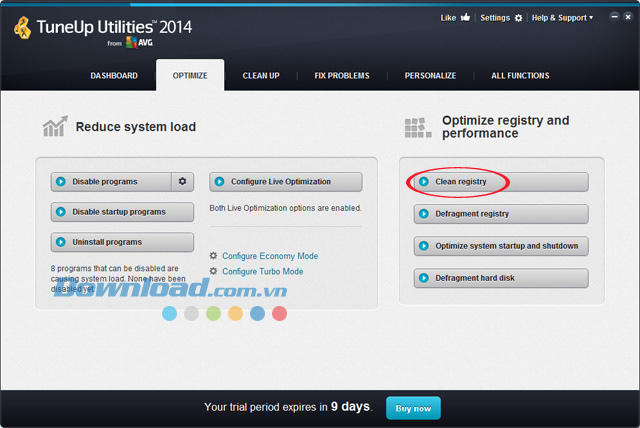
Task: Open the Configure Economy Mode link
Action: click(270, 256)
